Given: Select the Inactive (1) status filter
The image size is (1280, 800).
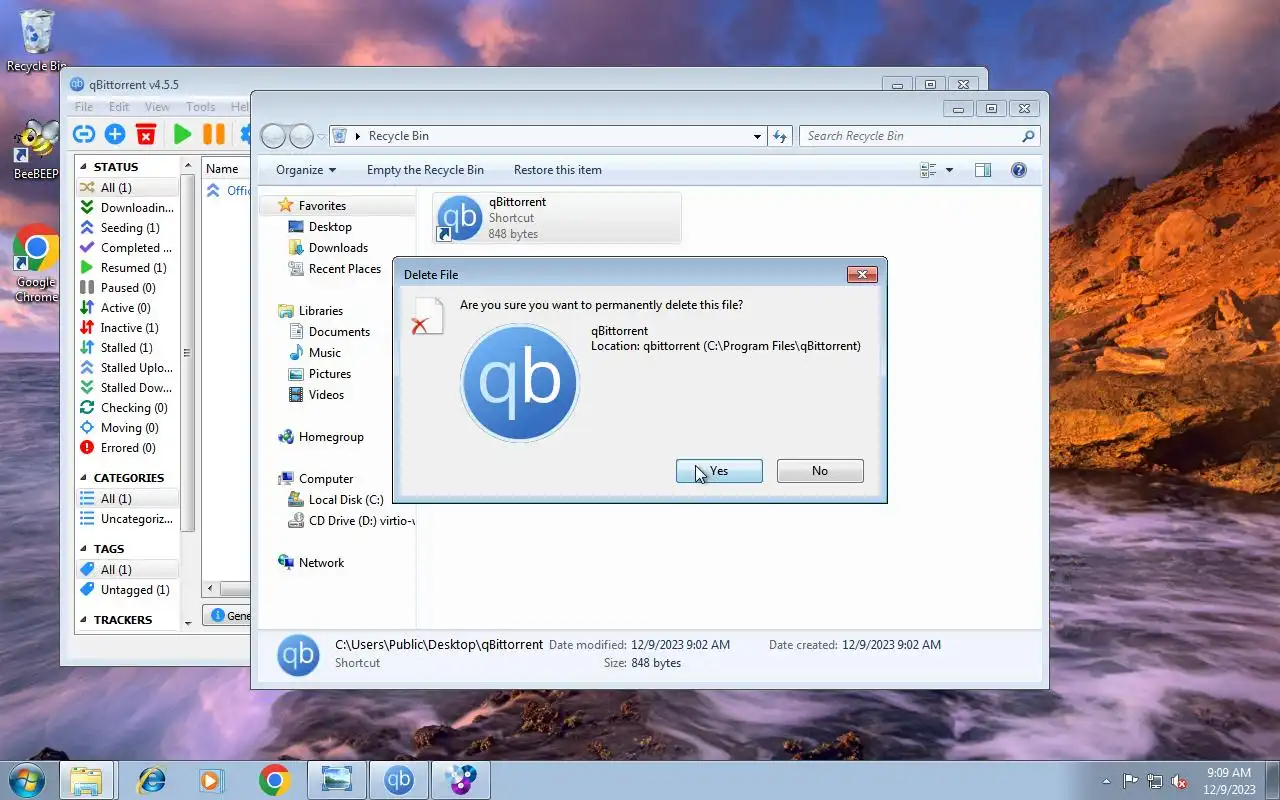Looking at the screenshot, I should click(127, 328).
